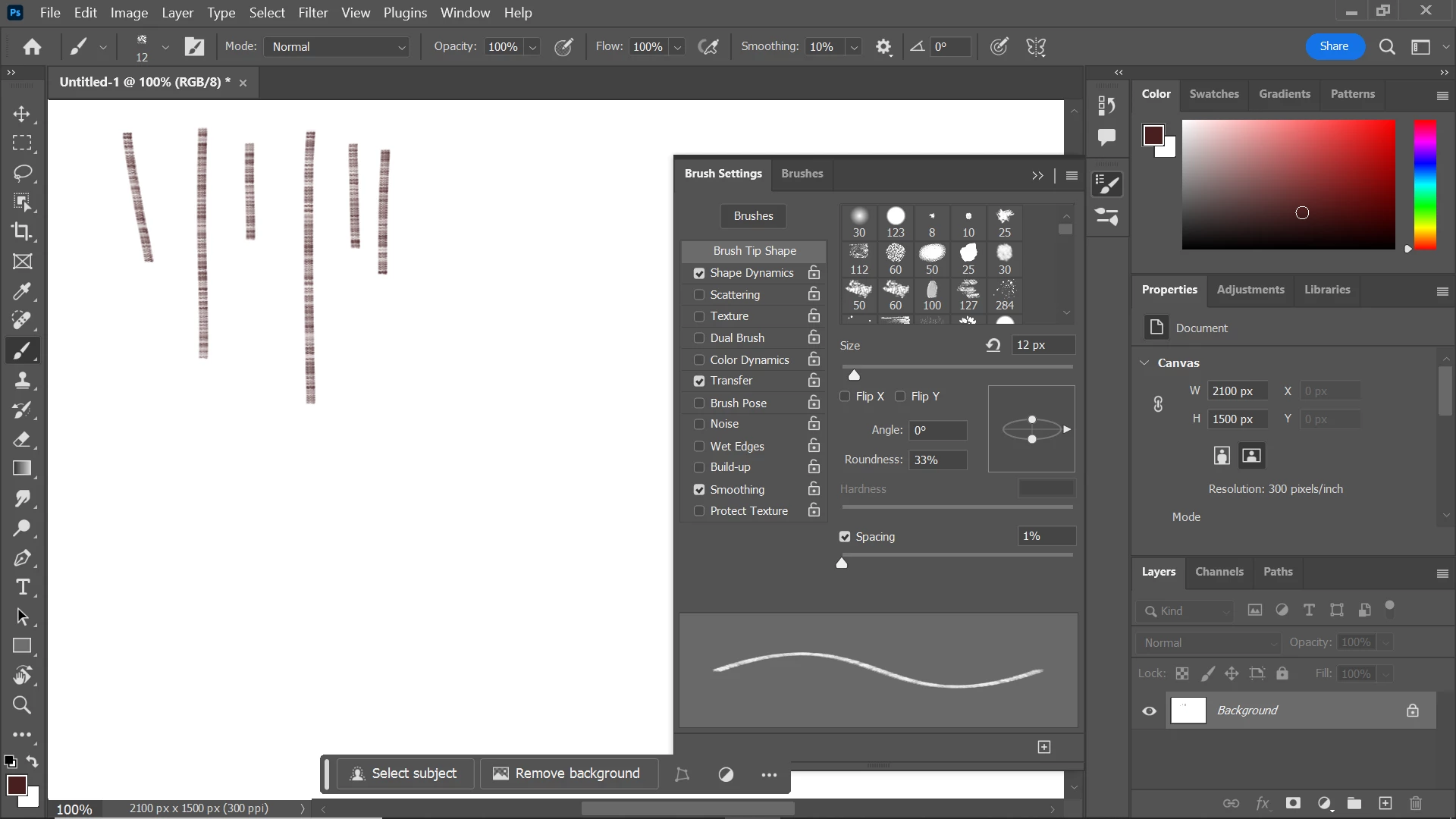Screen dimensions: 1456x819
Task: Select the Eyedropper tool
Action: coord(22,291)
